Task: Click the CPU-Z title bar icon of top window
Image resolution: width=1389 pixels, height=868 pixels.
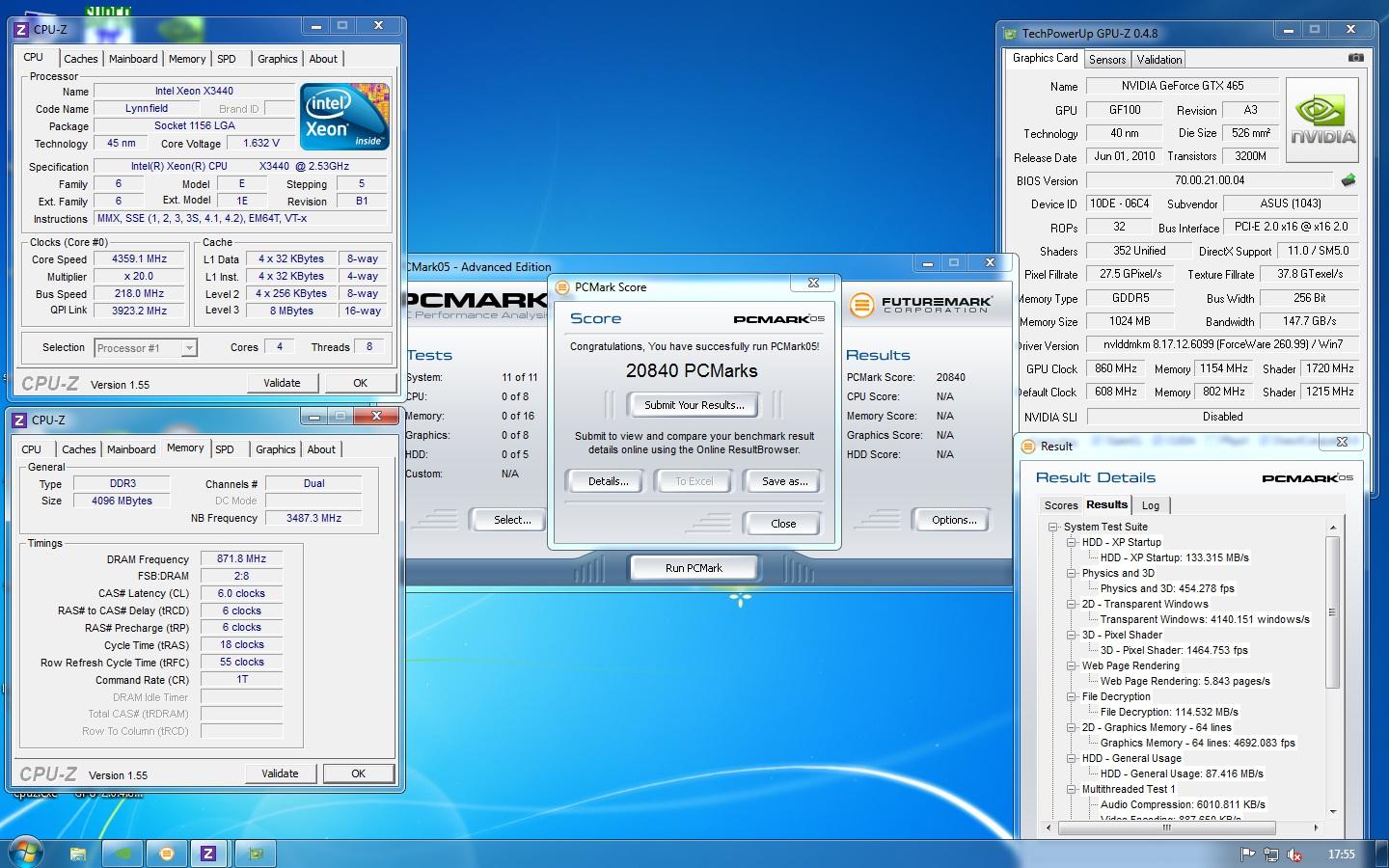Action: [x=22, y=29]
